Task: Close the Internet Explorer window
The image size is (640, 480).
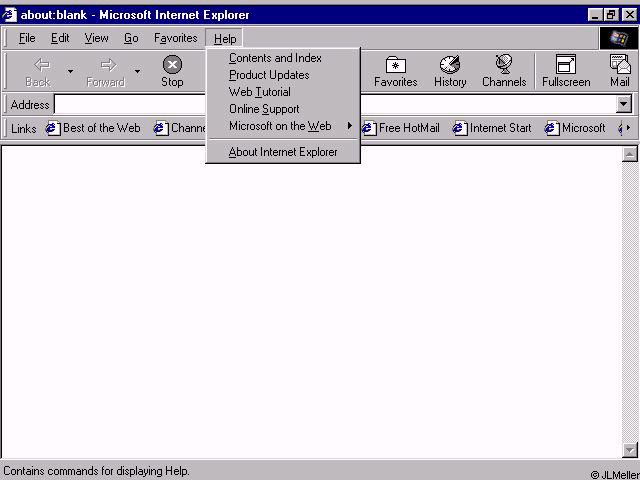Action: [x=629, y=16]
